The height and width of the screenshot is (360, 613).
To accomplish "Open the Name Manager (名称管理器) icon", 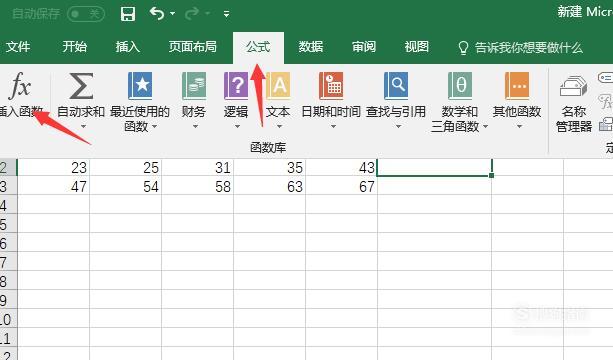I will pyautogui.click(x=574, y=86).
